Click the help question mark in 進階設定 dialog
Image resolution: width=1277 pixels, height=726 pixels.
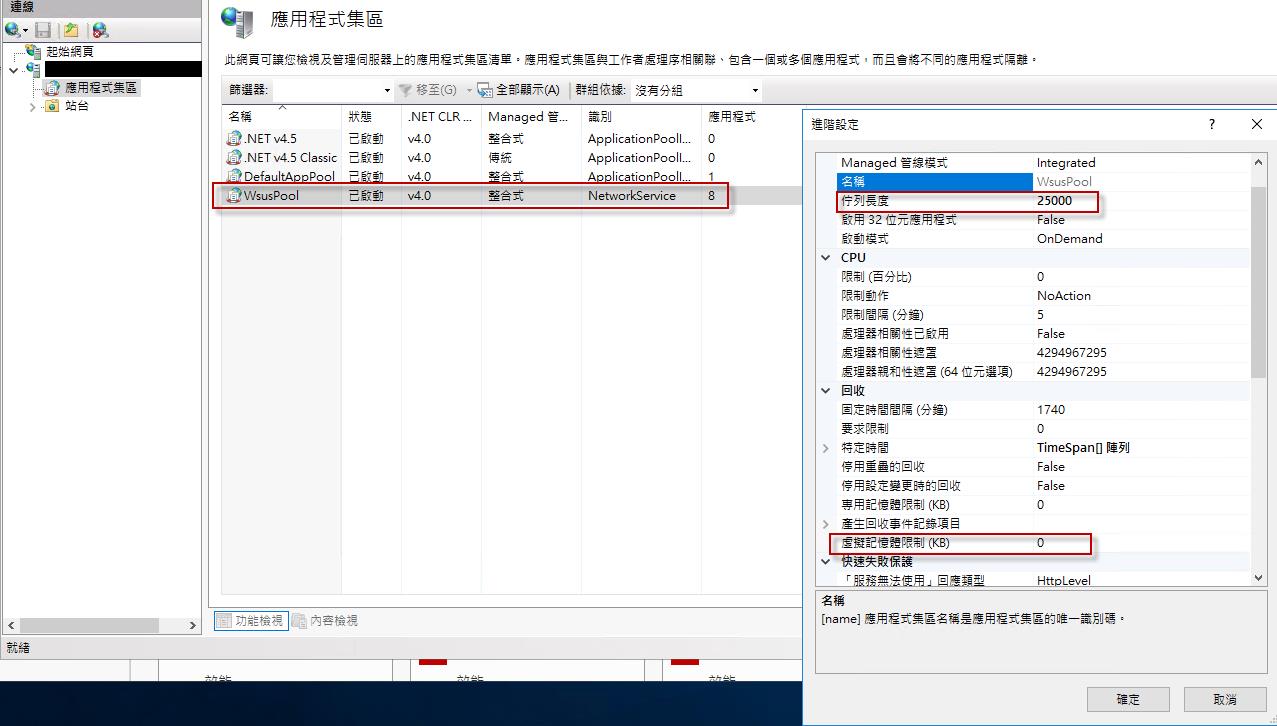point(1212,124)
